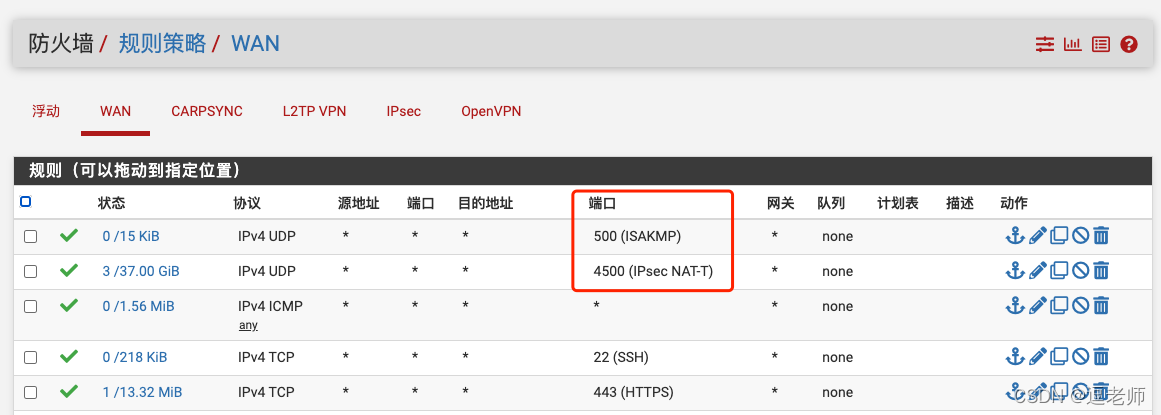
Task: Edit the IPv4 ICMP rule
Action: pos(1037,305)
